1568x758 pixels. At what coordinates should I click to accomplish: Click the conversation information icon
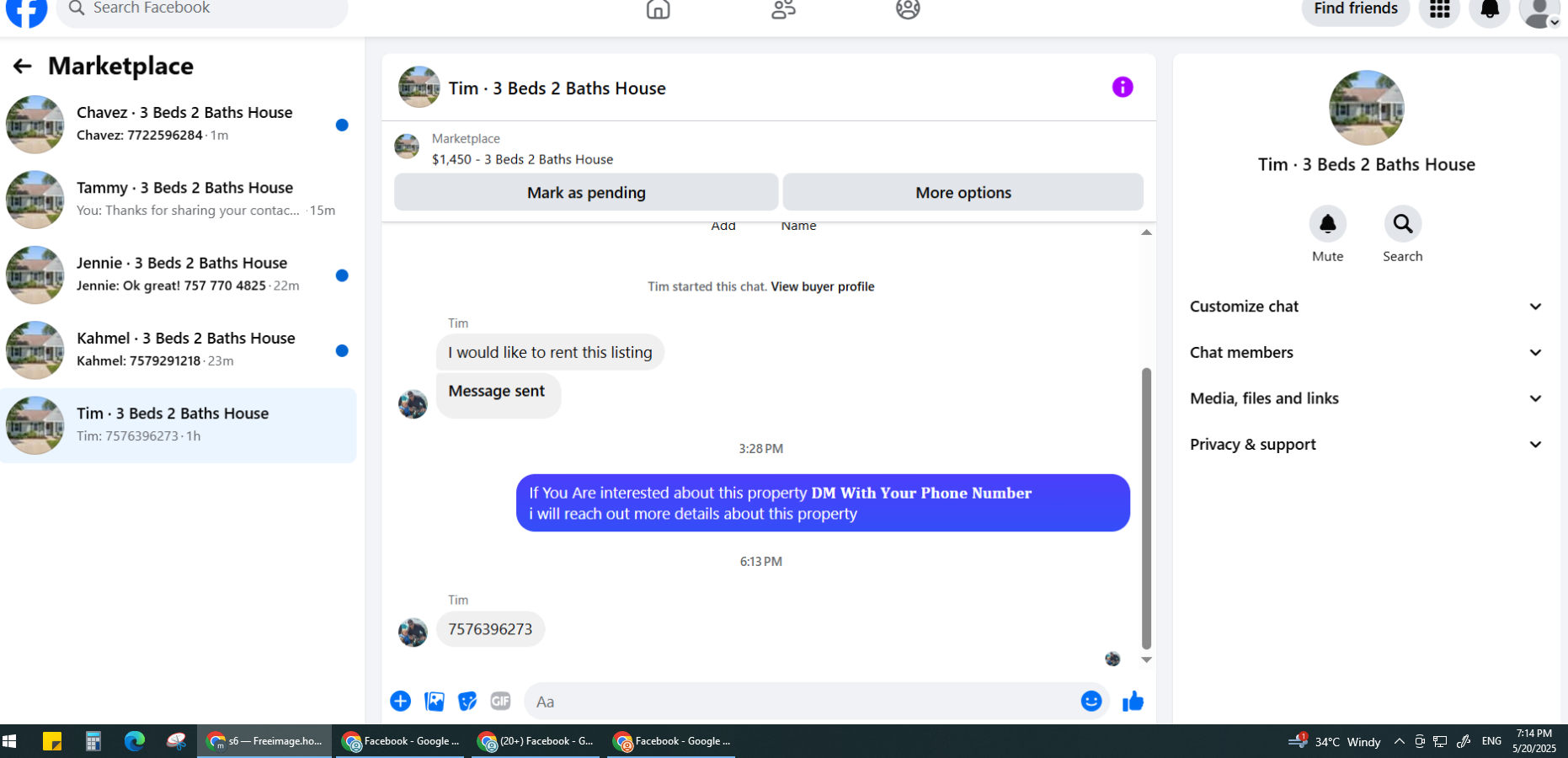click(x=1122, y=88)
